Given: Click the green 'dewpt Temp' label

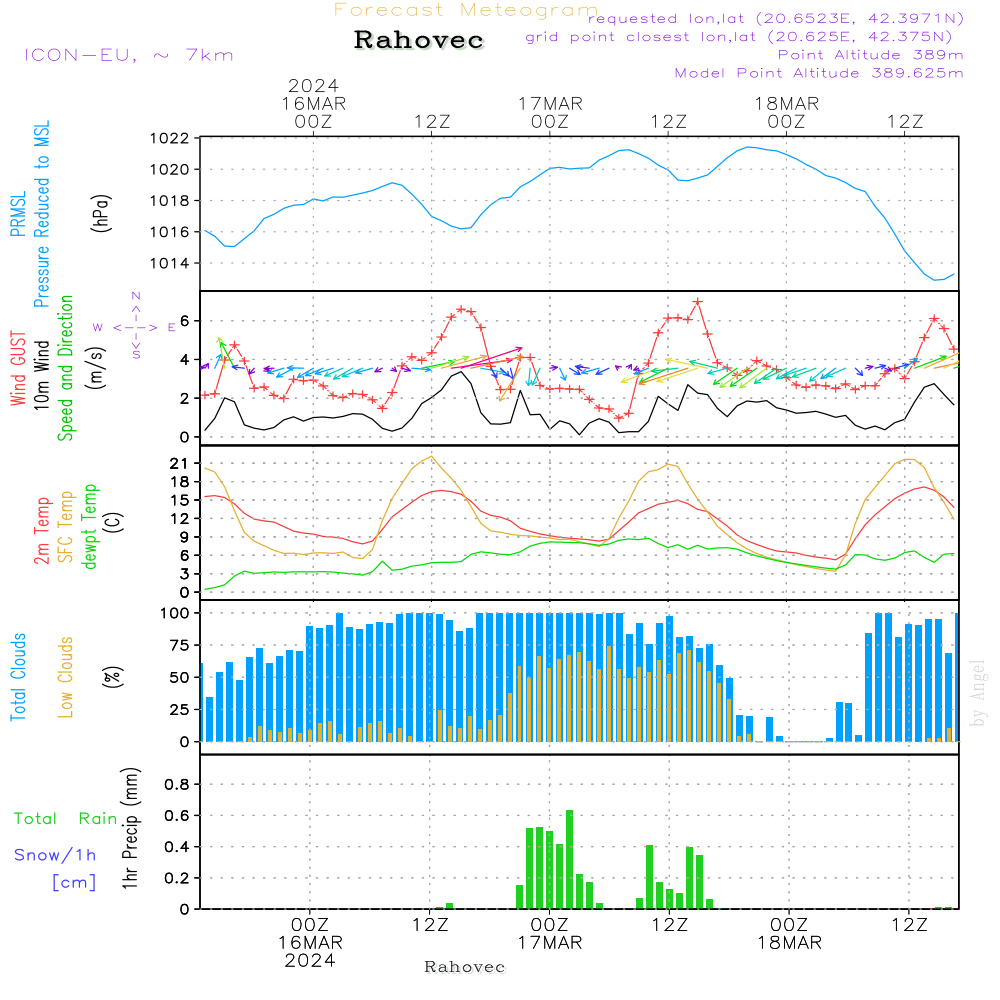Looking at the screenshot, I should click(89, 526).
